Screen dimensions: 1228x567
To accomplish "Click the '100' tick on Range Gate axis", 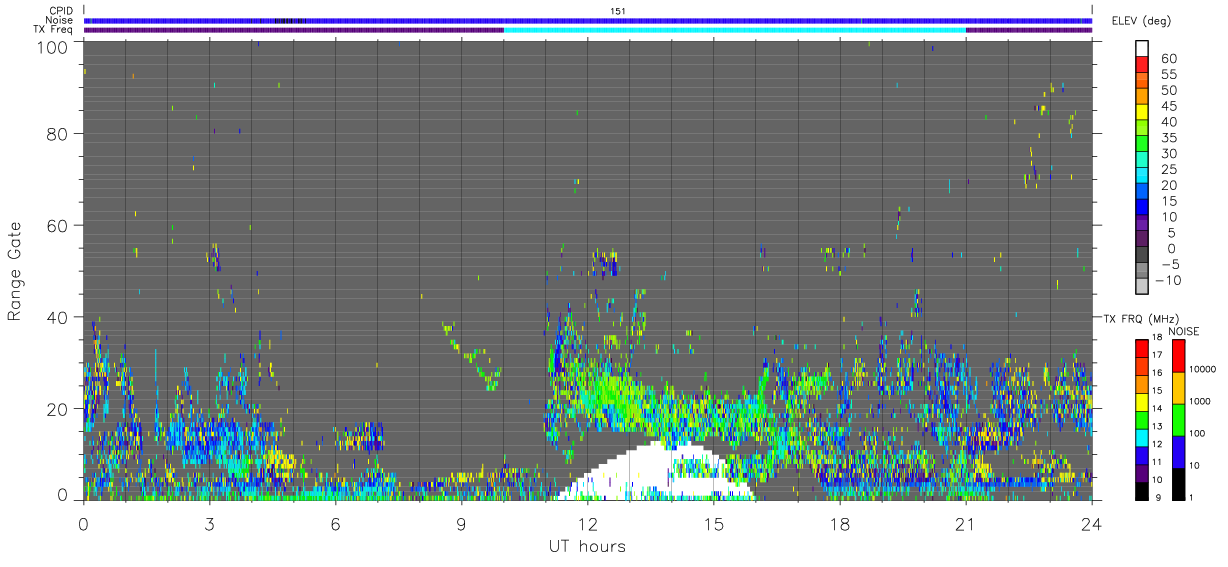I will pos(51,47).
